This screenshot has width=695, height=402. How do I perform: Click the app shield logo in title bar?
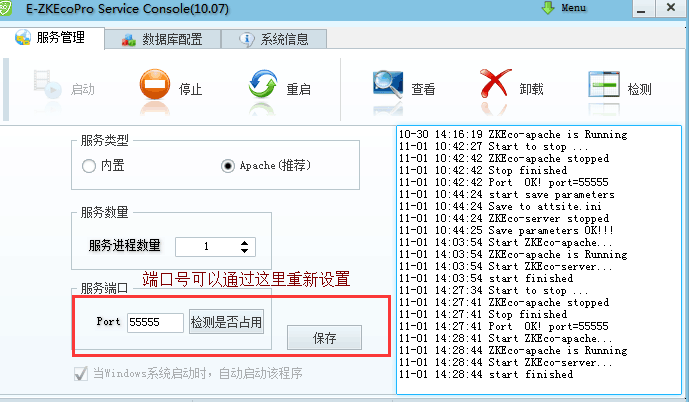coord(5,8)
